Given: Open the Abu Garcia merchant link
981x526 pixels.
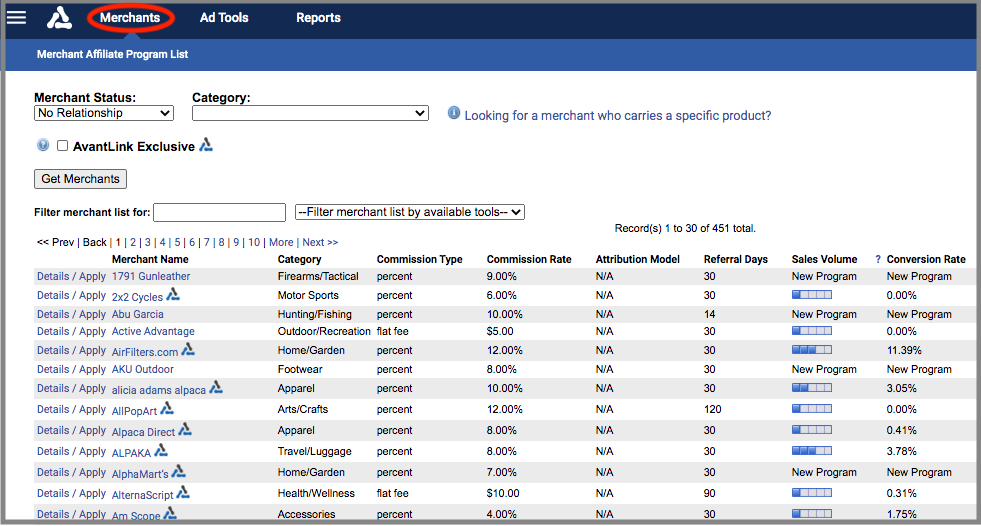Looking at the screenshot, I should point(138,314).
